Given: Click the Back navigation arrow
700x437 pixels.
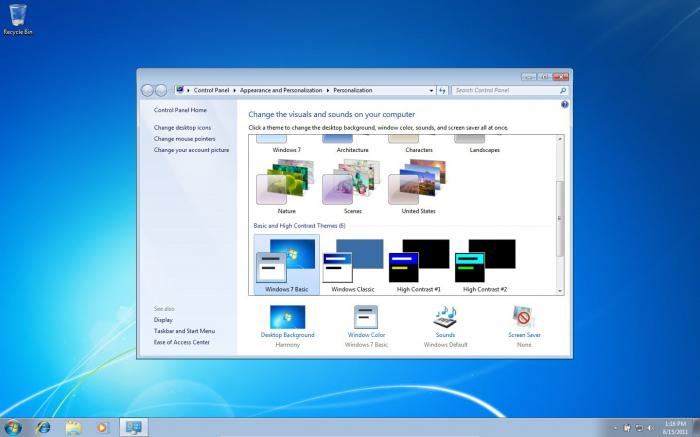Looking at the screenshot, I should click(147, 90).
